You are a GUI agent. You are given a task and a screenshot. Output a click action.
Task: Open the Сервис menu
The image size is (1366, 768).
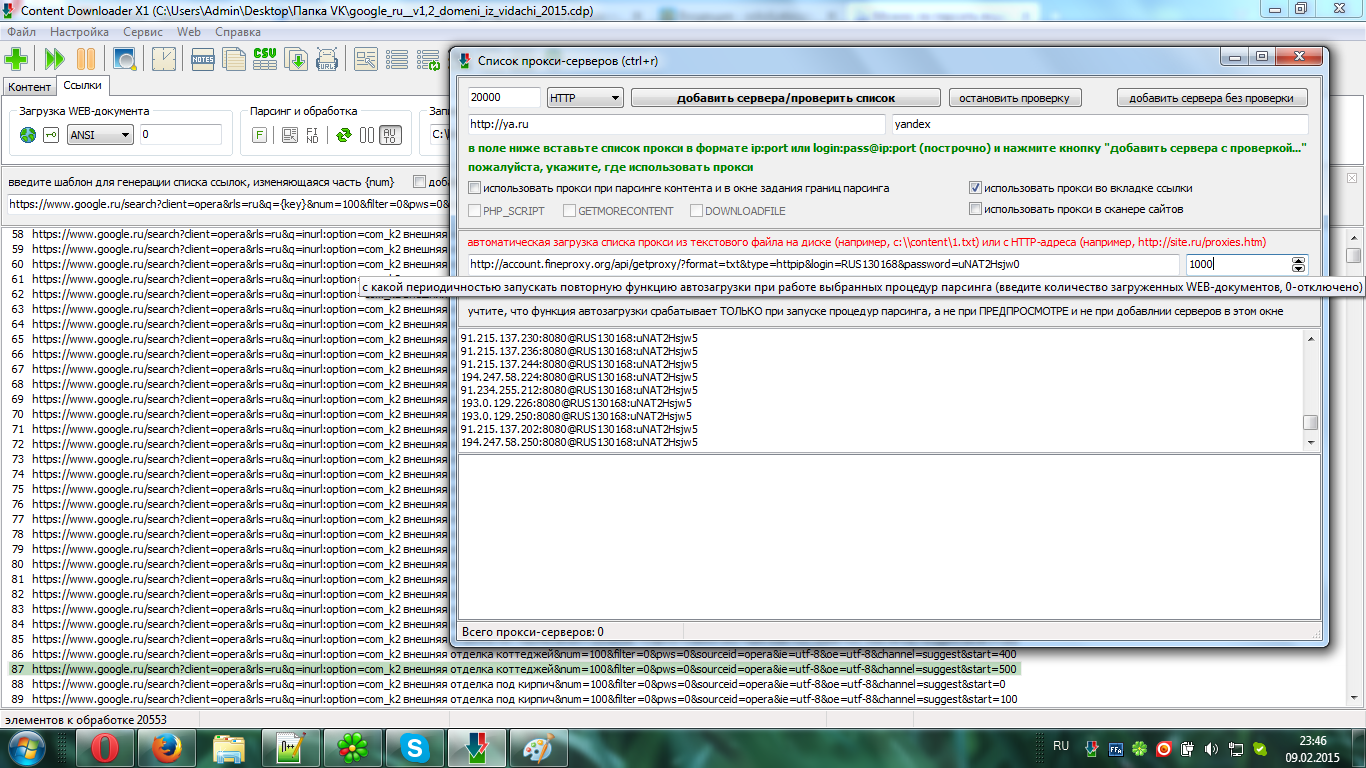(x=143, y=32)
